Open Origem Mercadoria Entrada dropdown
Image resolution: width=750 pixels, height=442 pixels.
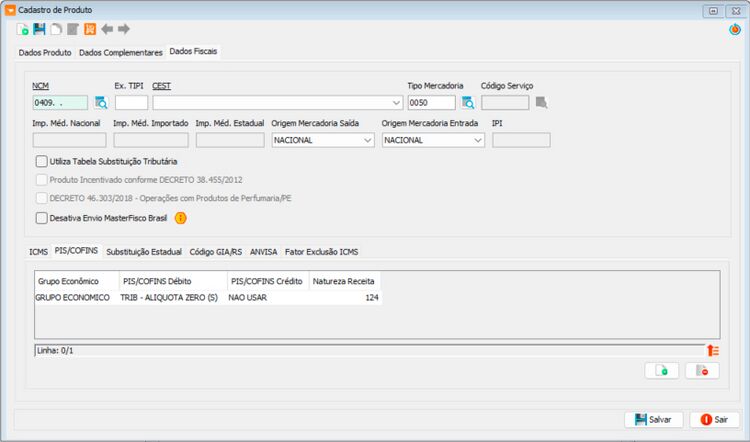pos(477,140)
